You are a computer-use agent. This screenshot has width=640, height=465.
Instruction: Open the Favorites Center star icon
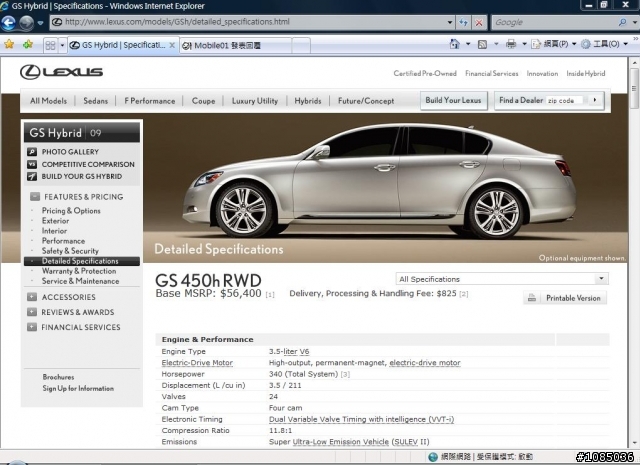(9, 44)
